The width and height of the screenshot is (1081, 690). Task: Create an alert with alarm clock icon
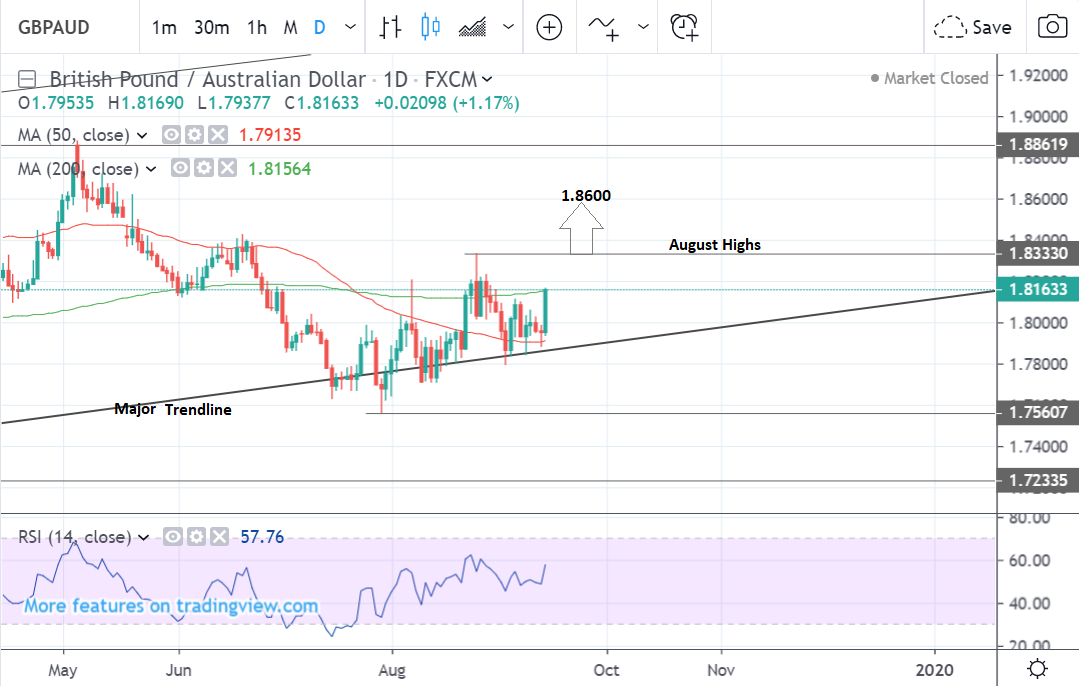[x=684, y=28]
